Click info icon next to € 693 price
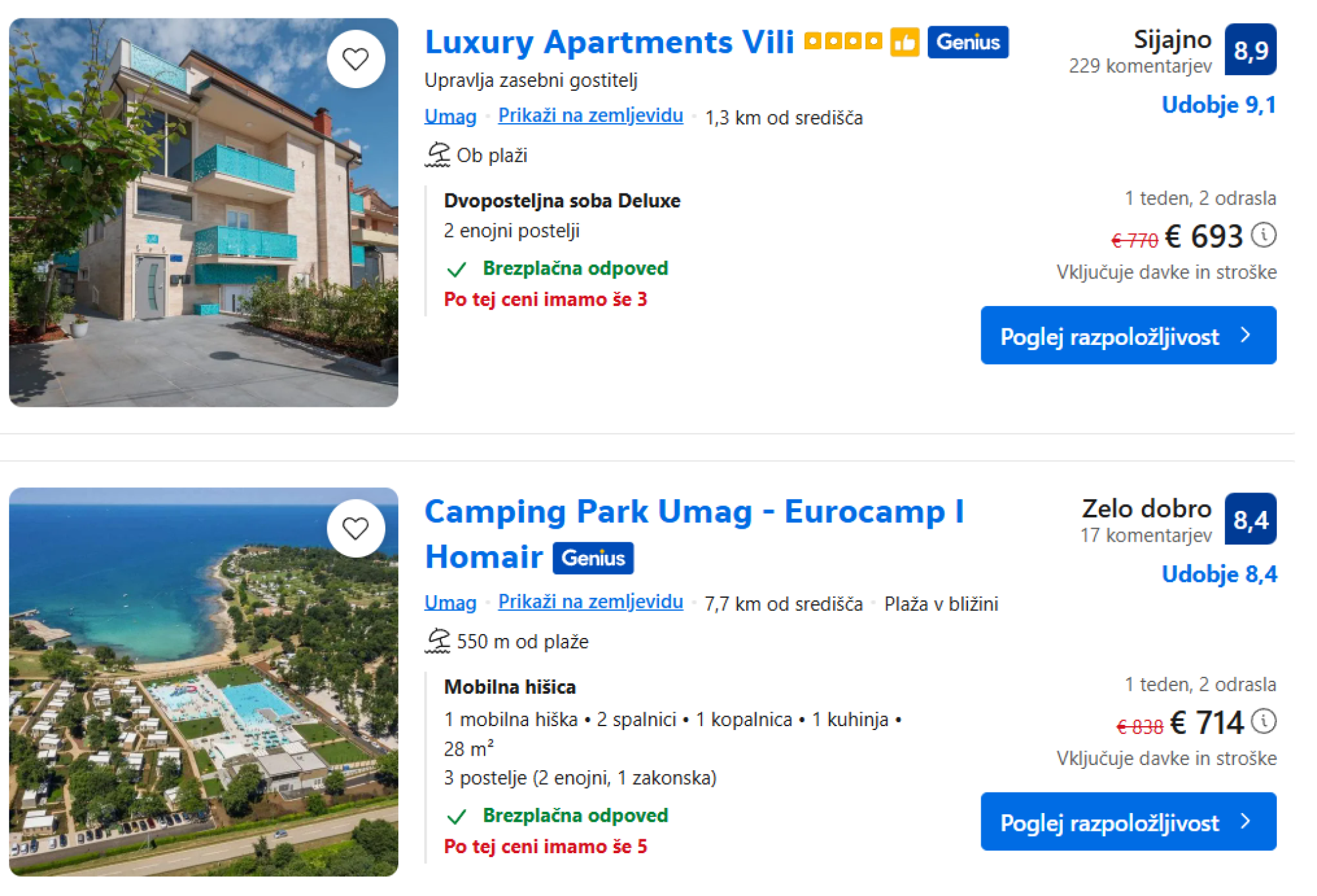 1263,235
